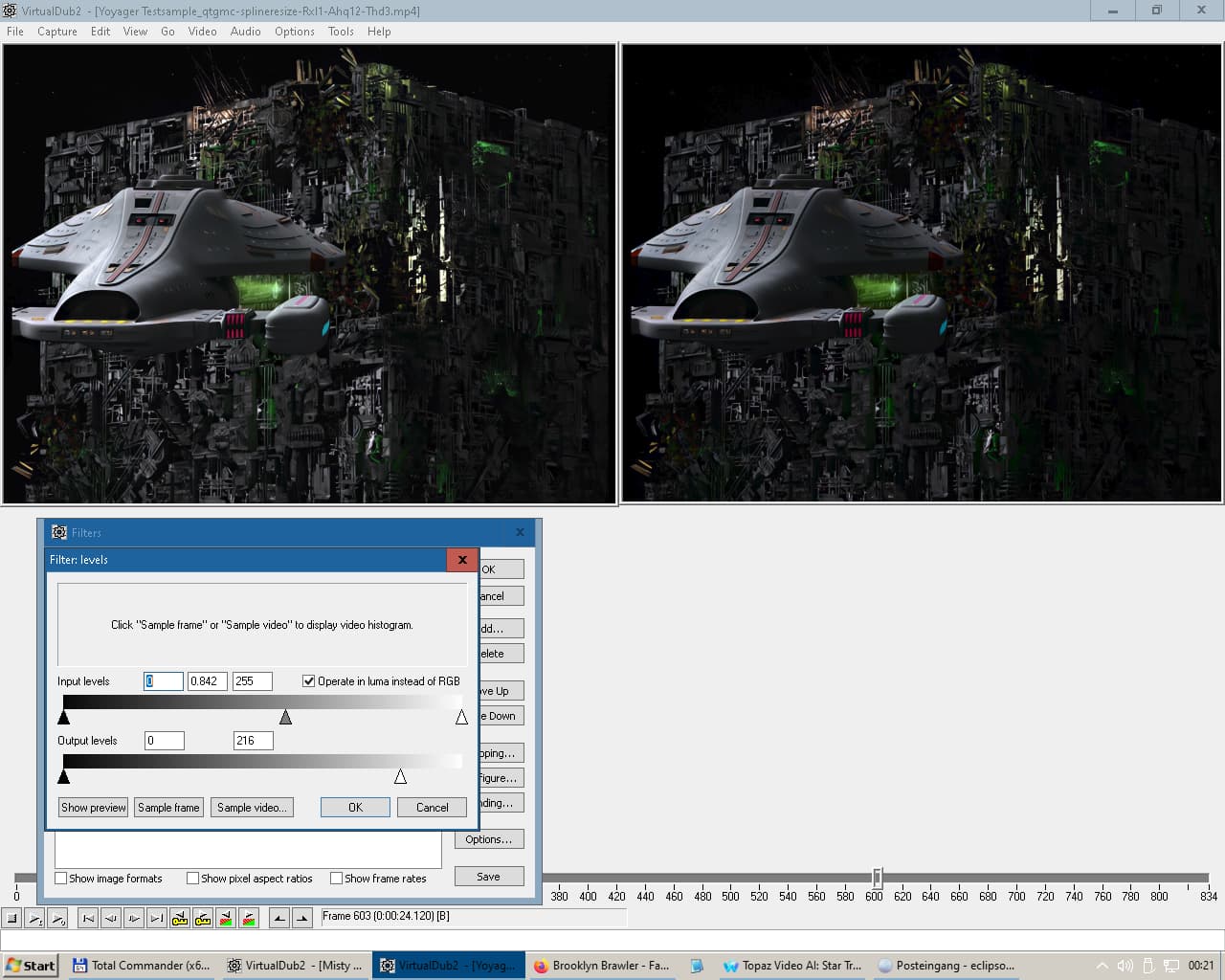Image resolution: width=1225 pixels, height=980 pixels.
Task: Go to the previous keyframe
Action: pyautogui.click(x=180, y=918)
